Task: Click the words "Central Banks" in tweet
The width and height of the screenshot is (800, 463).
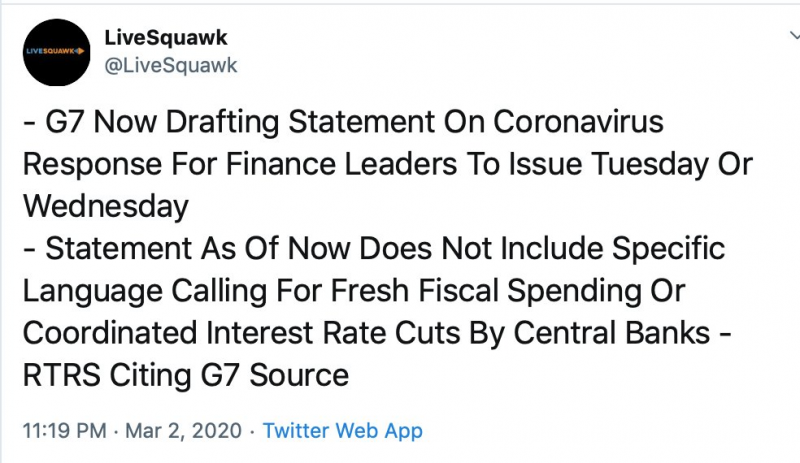Action: (x=611, y=333)
